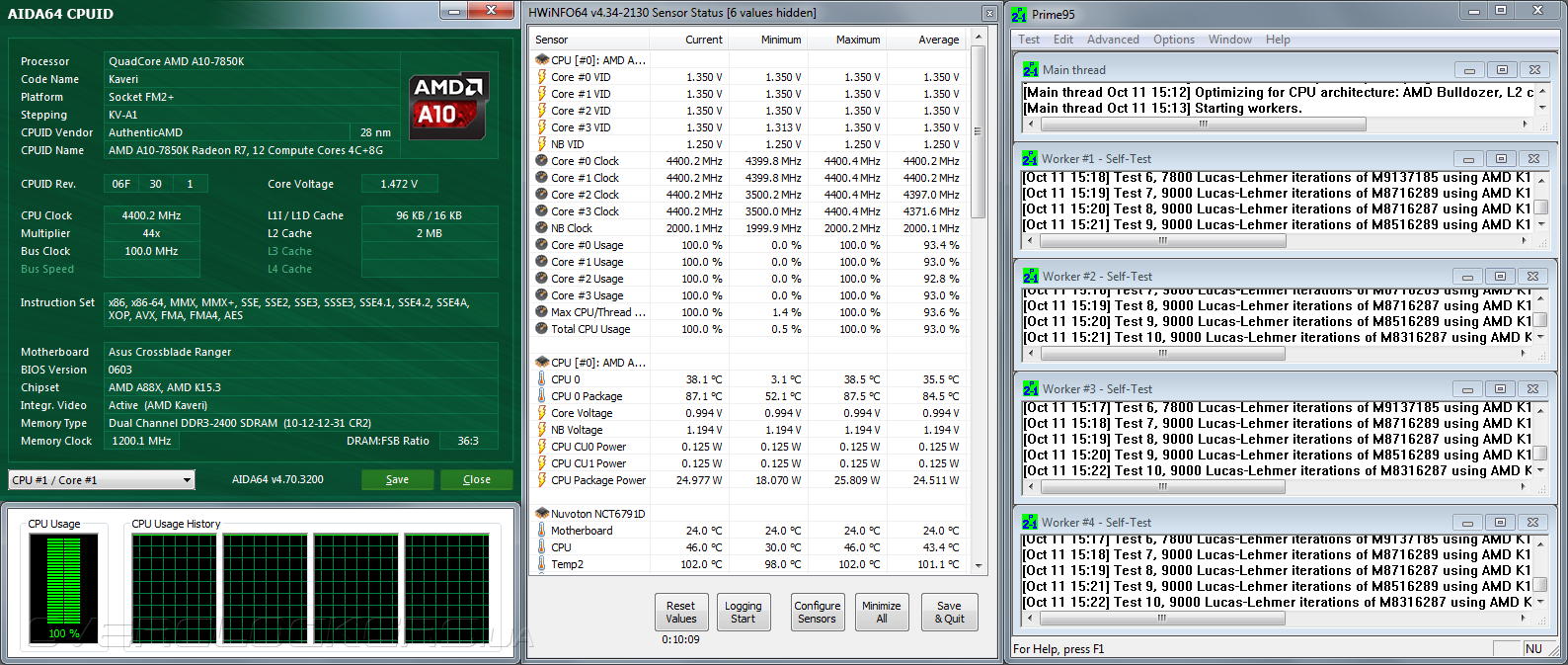
Task: Open the CPU #1 / Core #1 dropdown
Action: coord(102,480)
